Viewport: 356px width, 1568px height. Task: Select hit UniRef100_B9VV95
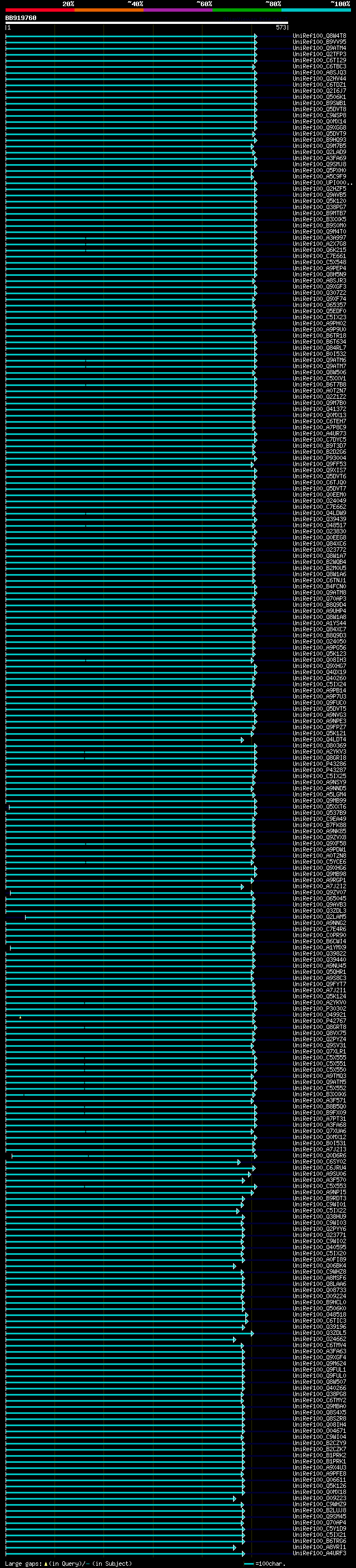pos(319,42)
